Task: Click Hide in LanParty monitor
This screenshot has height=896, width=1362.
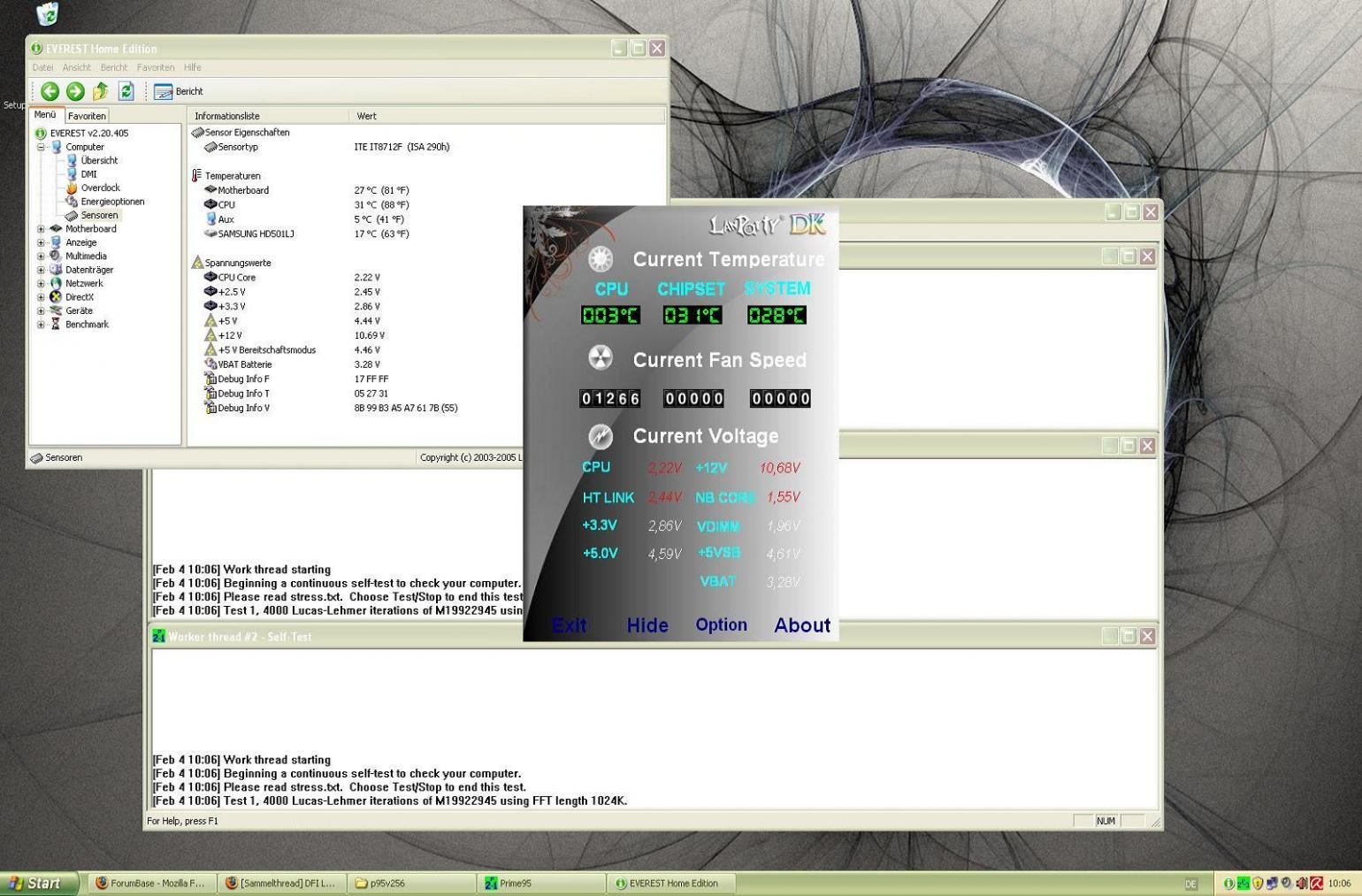Action: coord(647,625)
